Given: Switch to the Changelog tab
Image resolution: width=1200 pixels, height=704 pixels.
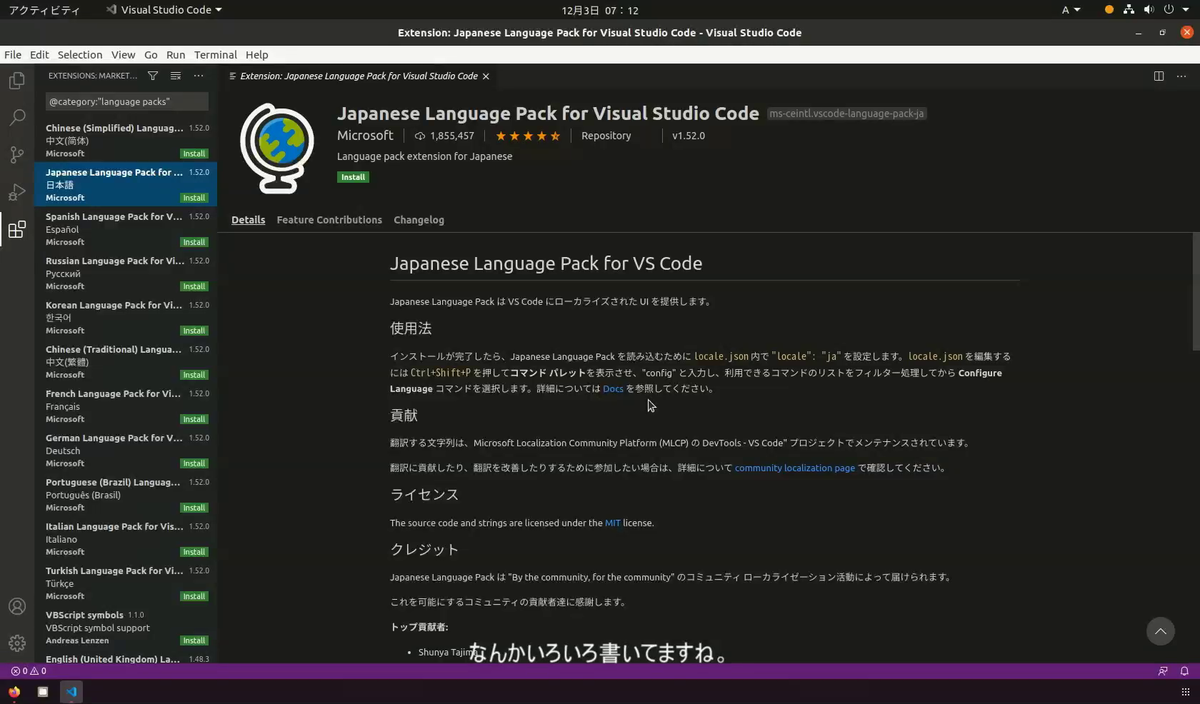Looking at the screenshot, I should point(418,219).
